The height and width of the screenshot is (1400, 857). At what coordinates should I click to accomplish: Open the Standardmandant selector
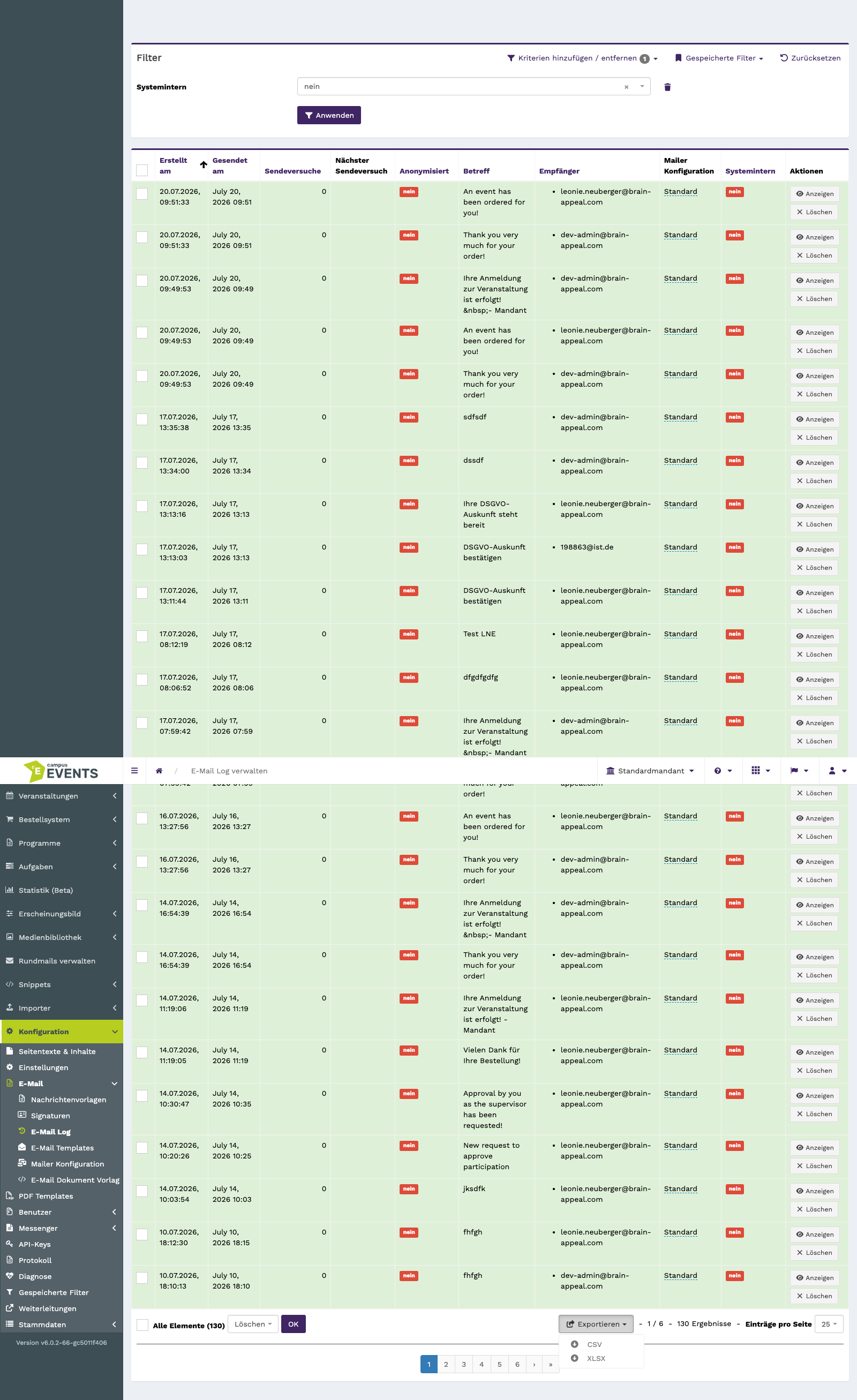point(651,771)
